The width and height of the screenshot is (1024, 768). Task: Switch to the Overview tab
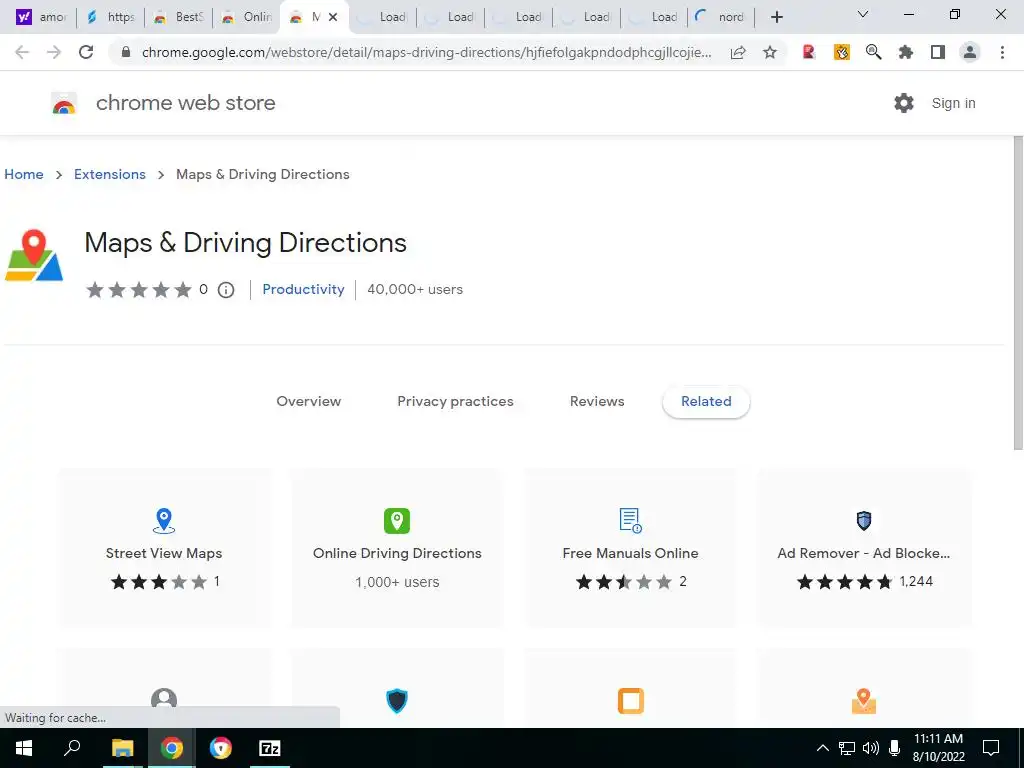pyautogui.click(x=309, y=402)
